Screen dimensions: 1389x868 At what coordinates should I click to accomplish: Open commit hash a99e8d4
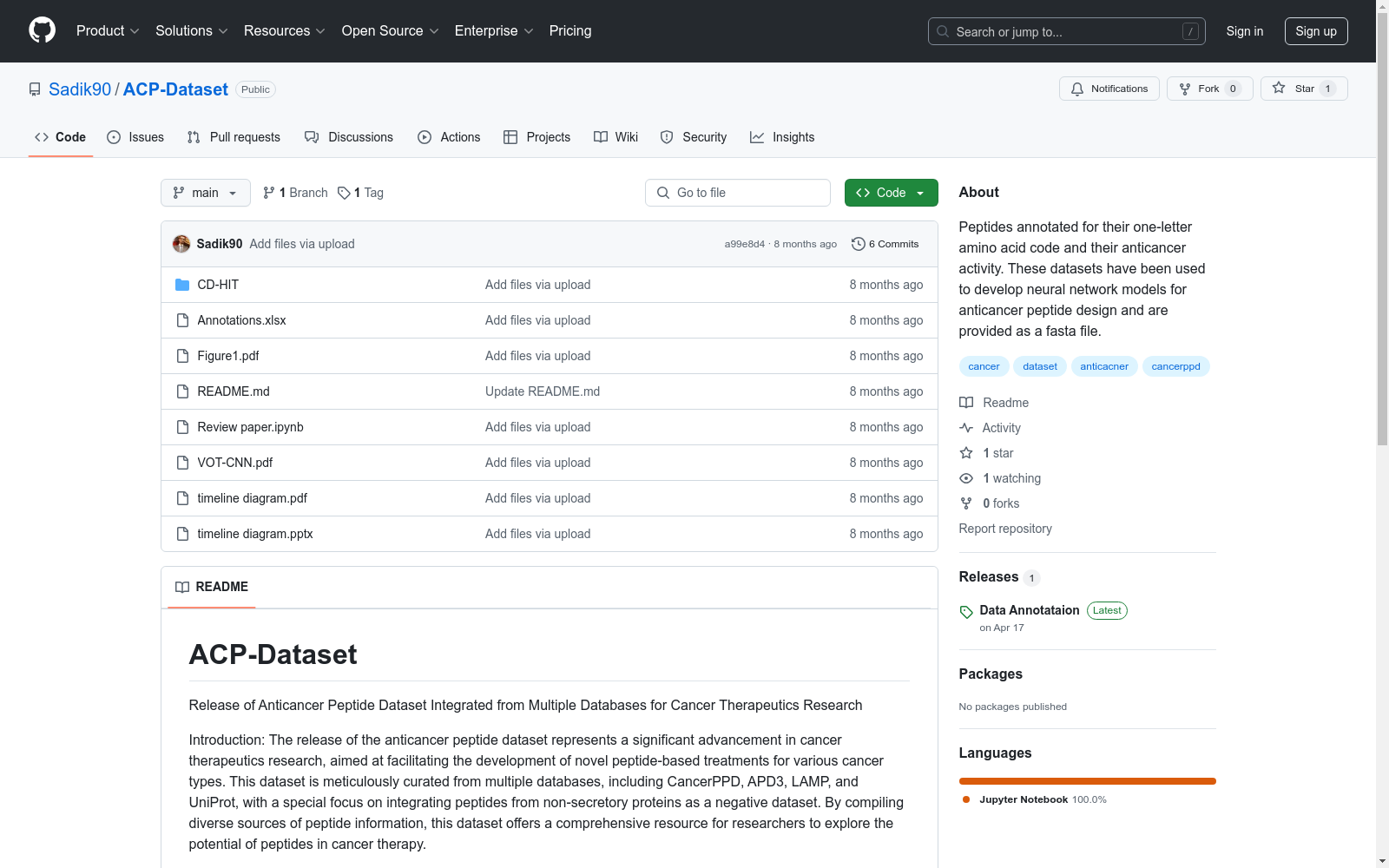[745, 244]
